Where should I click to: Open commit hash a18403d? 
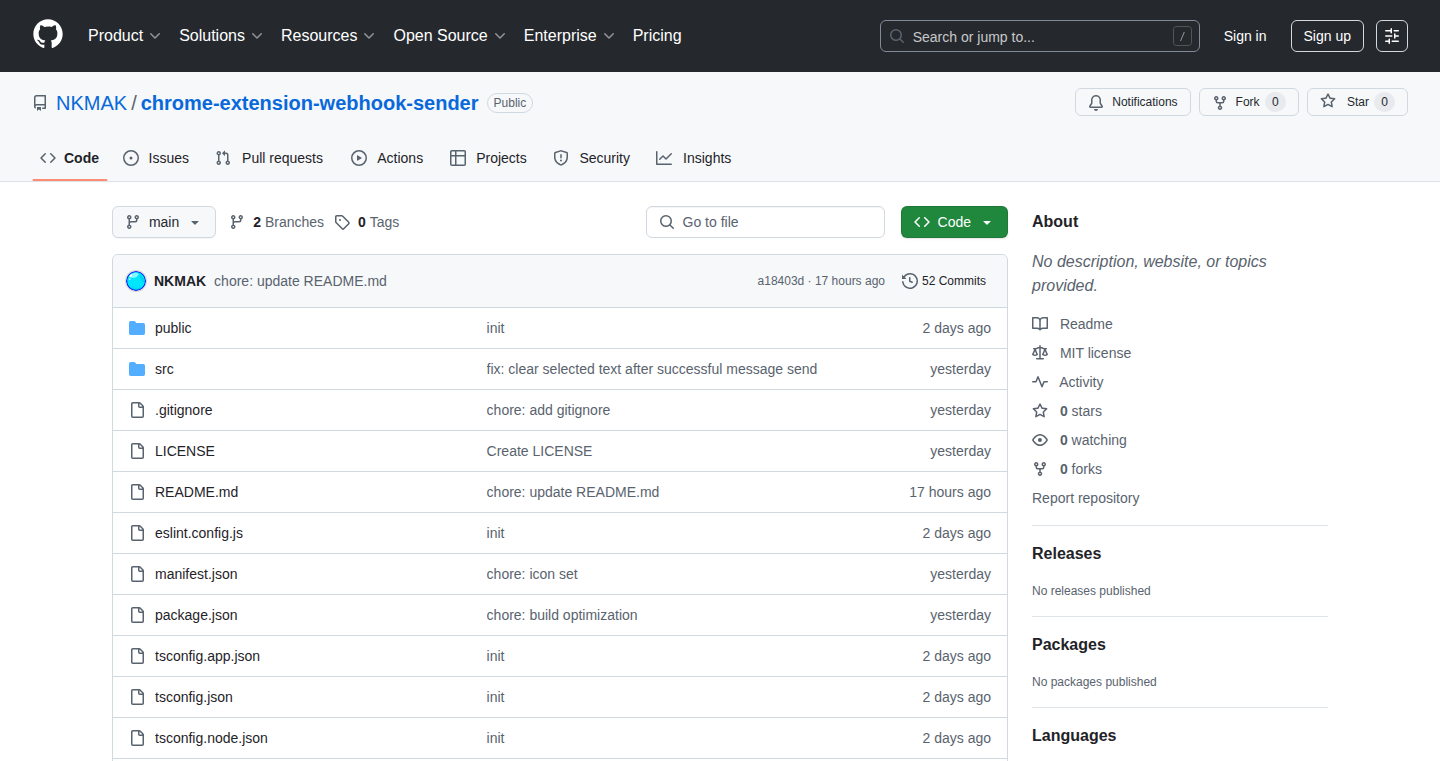point(781,281)
